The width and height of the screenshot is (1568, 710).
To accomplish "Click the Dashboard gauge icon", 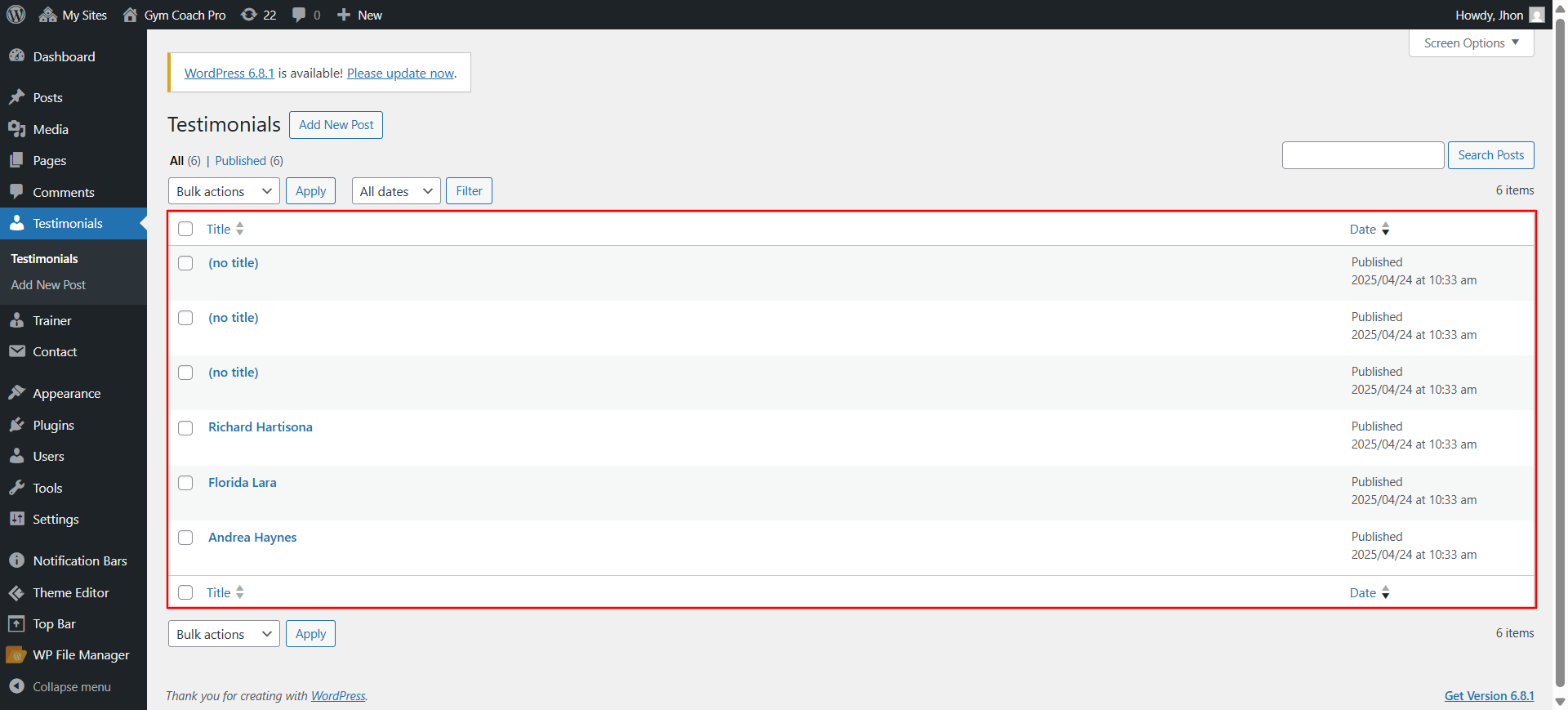I will 16,56.
